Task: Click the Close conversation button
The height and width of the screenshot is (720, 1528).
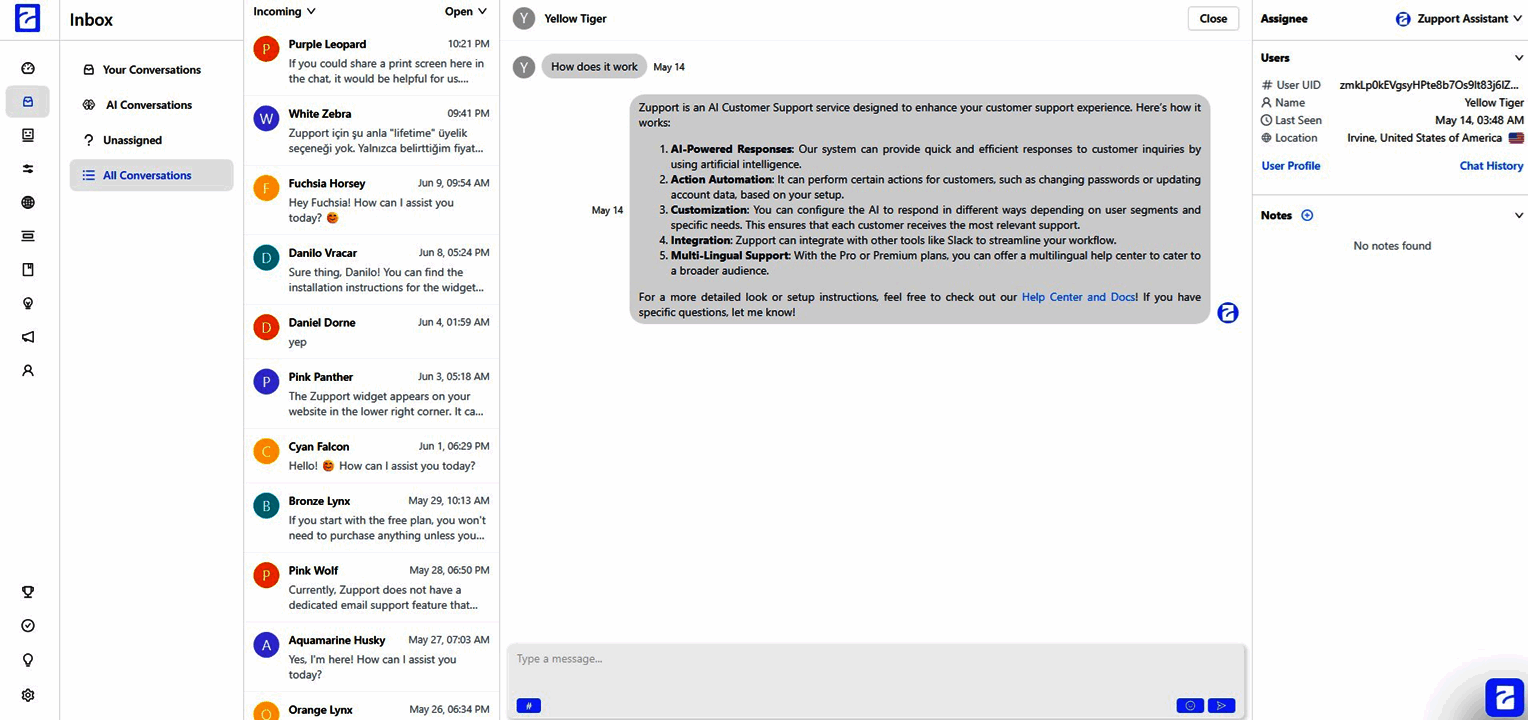Action: click(1213, 18)
